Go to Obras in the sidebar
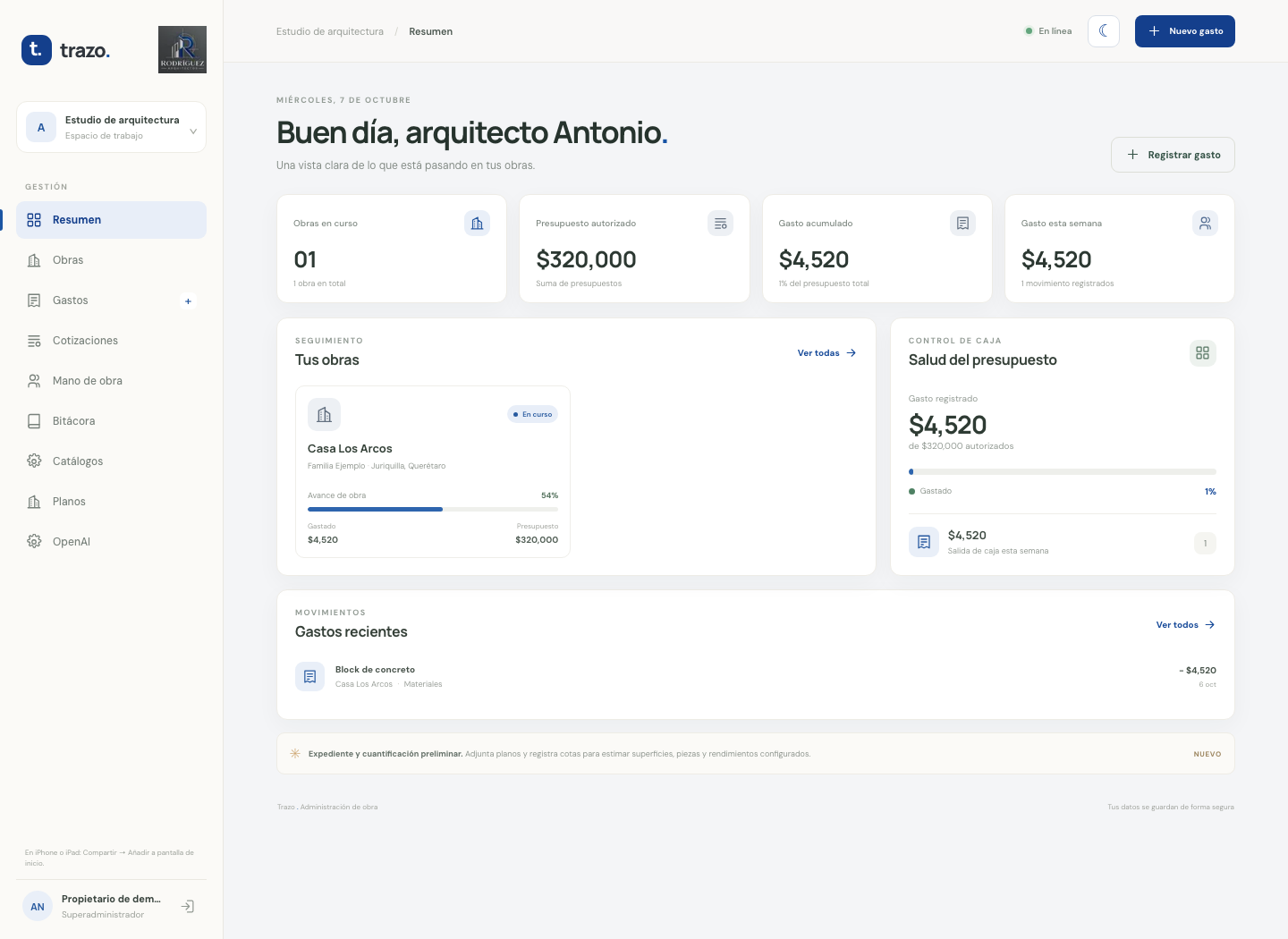This screenshot has height=939, width=1288. click(111, 260)
